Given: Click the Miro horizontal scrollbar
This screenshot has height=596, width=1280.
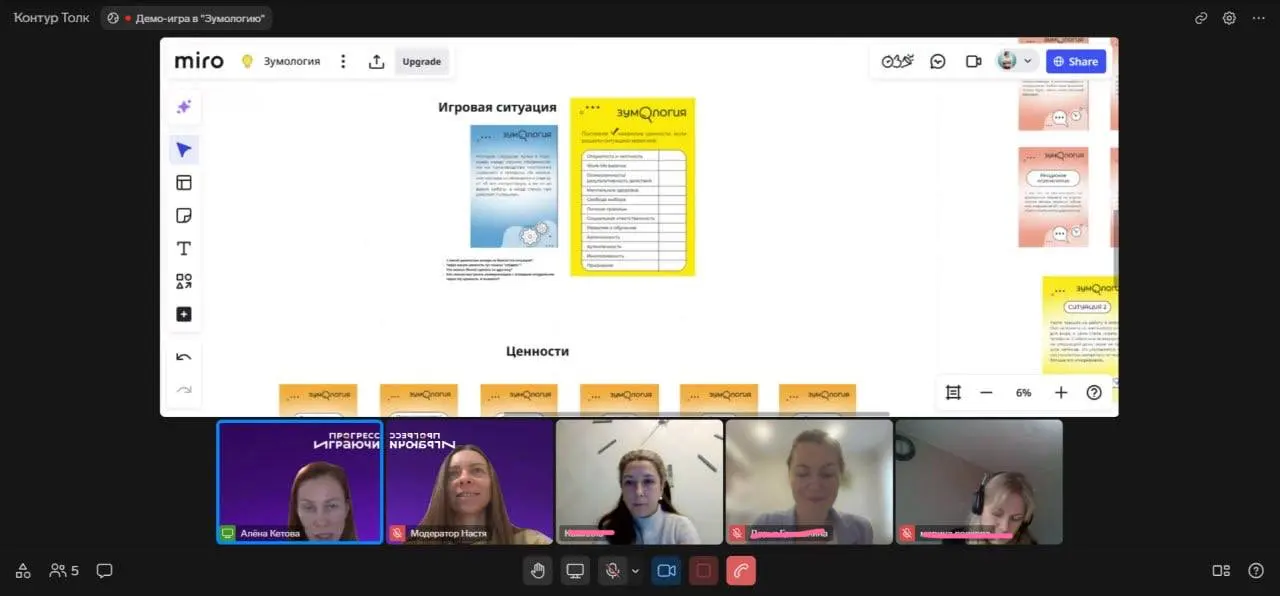Looking at the screenshot, I should (x=695, y=413).
